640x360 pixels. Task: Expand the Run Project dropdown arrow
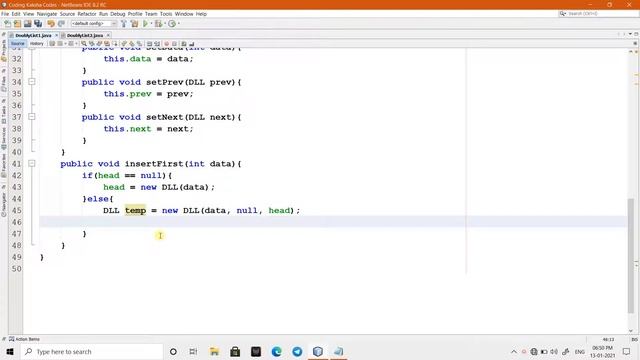click(151, 24)
